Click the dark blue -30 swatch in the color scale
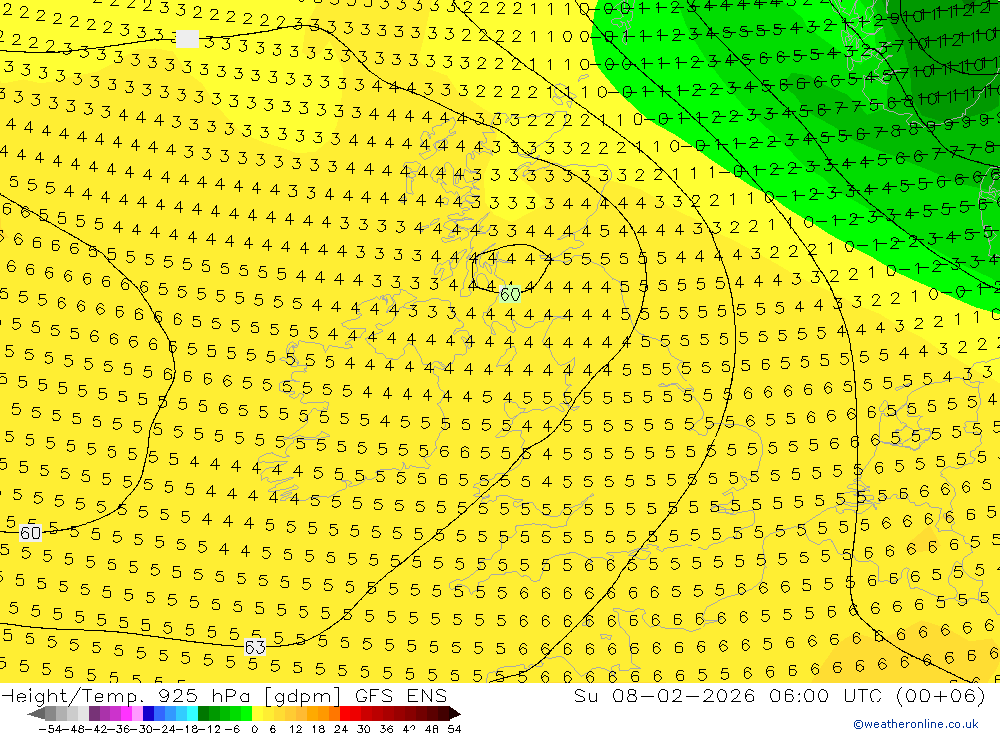The width and height of the screenshot is (1000, 733). coord(148,713)
